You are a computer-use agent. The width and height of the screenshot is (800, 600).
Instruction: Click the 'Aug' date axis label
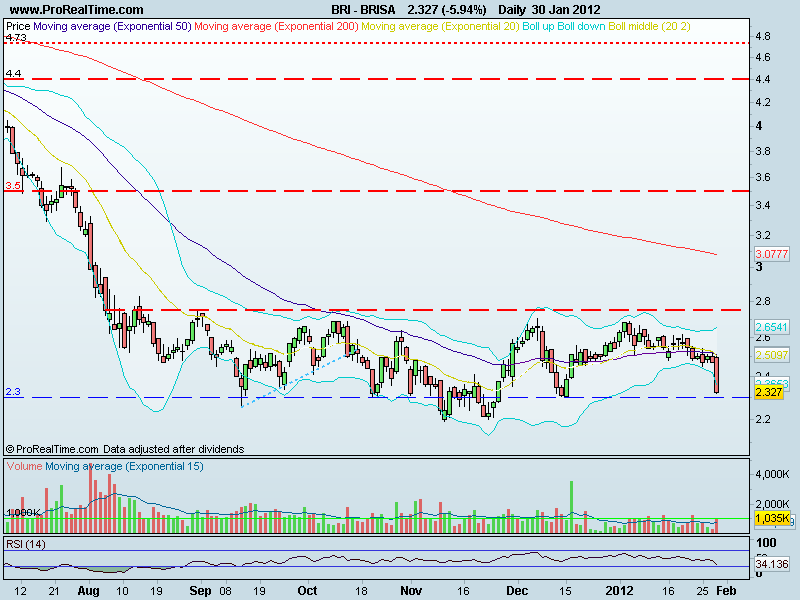[88, 591]
